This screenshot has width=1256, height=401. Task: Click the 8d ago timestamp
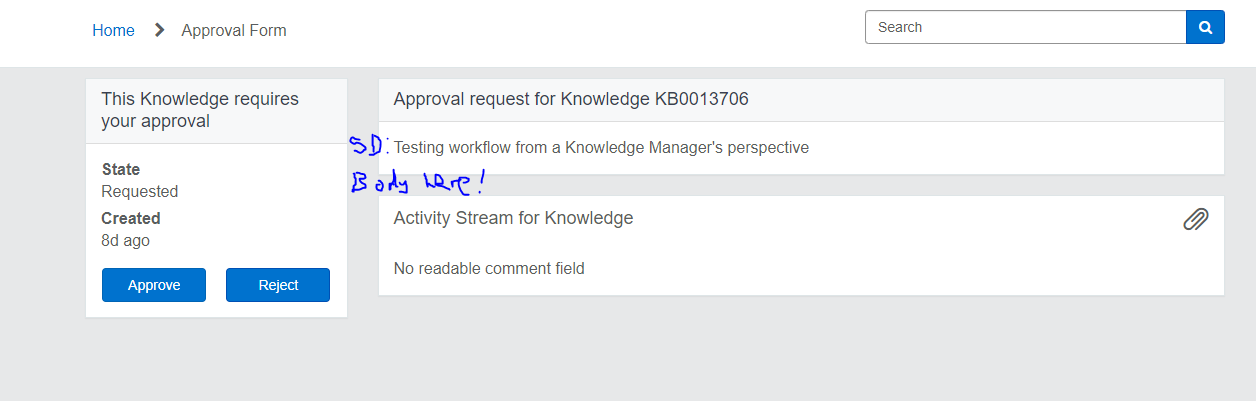(126, 240)
